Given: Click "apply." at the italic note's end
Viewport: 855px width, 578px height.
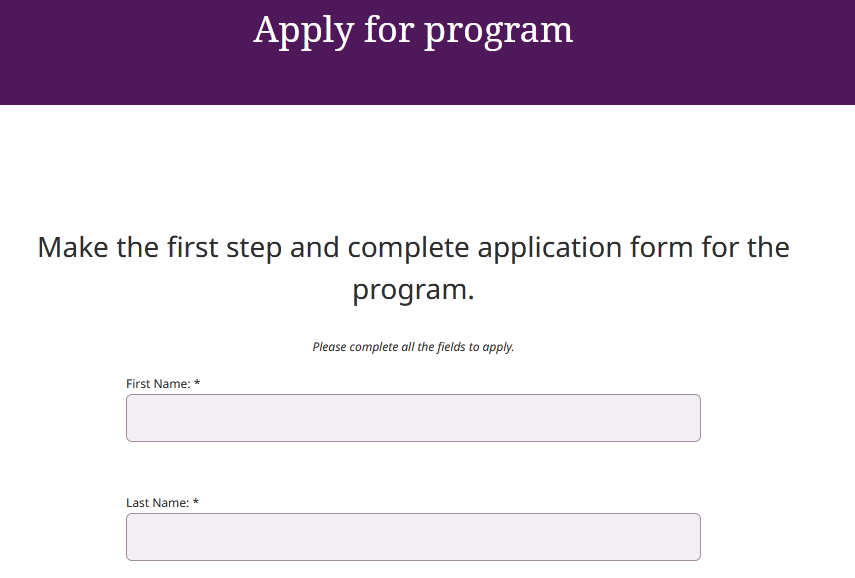Looking at the screenshot, I should point(498,347).
